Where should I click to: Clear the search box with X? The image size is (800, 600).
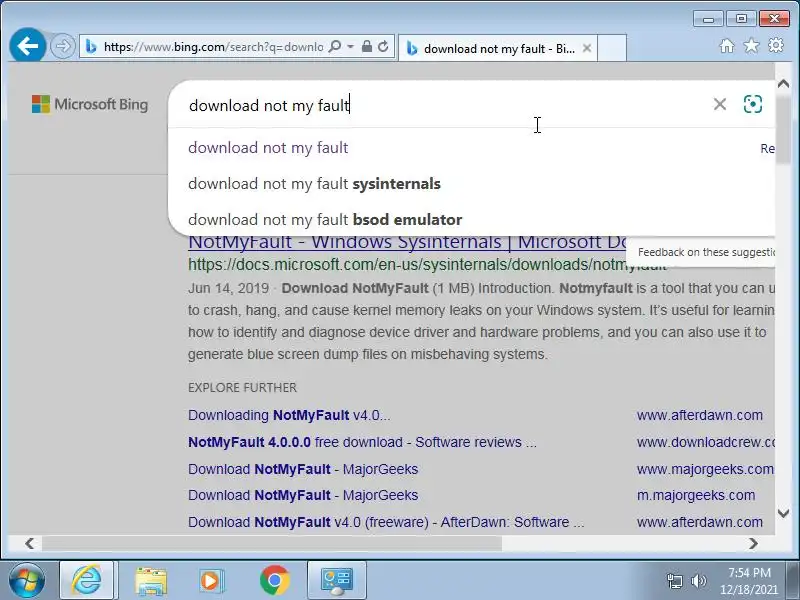click(719, 105)
